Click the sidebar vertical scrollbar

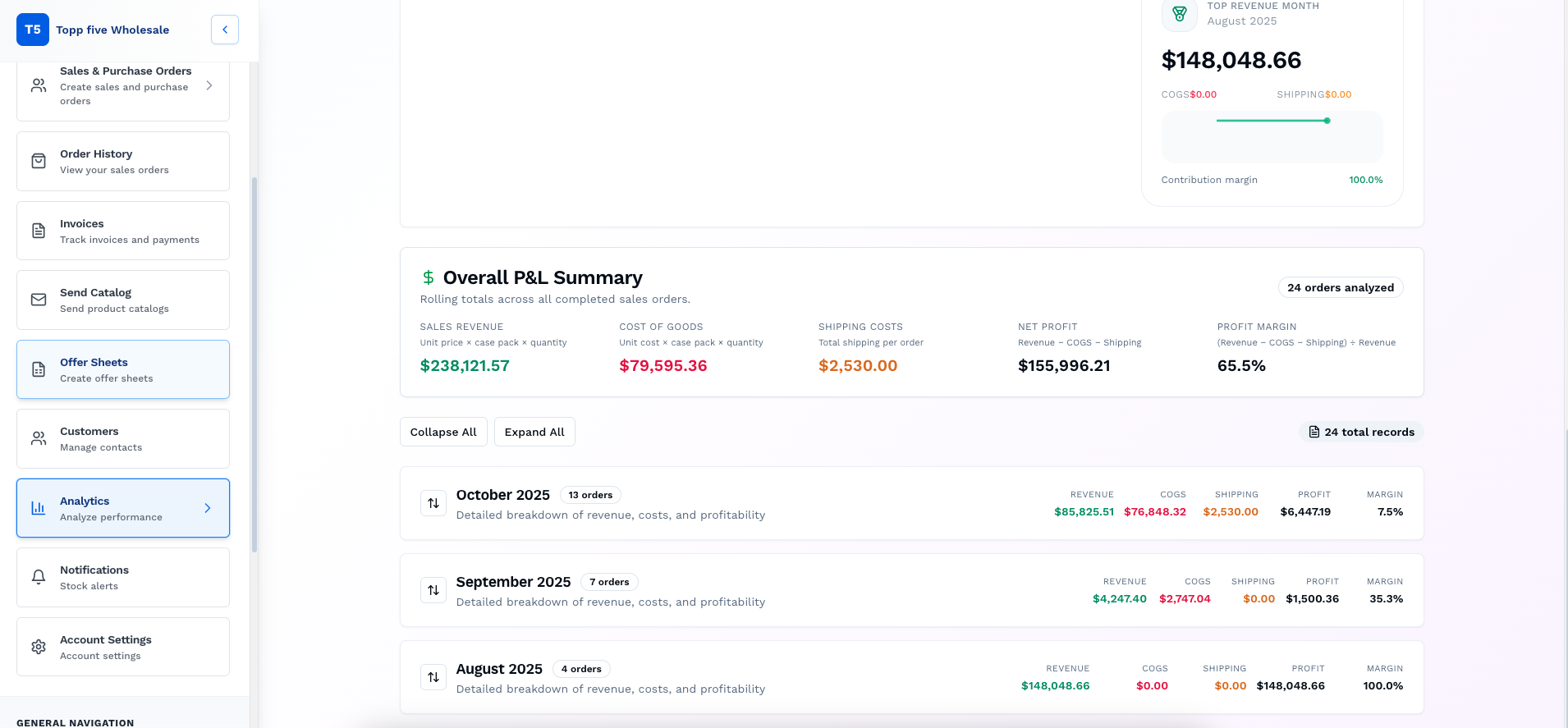click(x=254, y=364)
